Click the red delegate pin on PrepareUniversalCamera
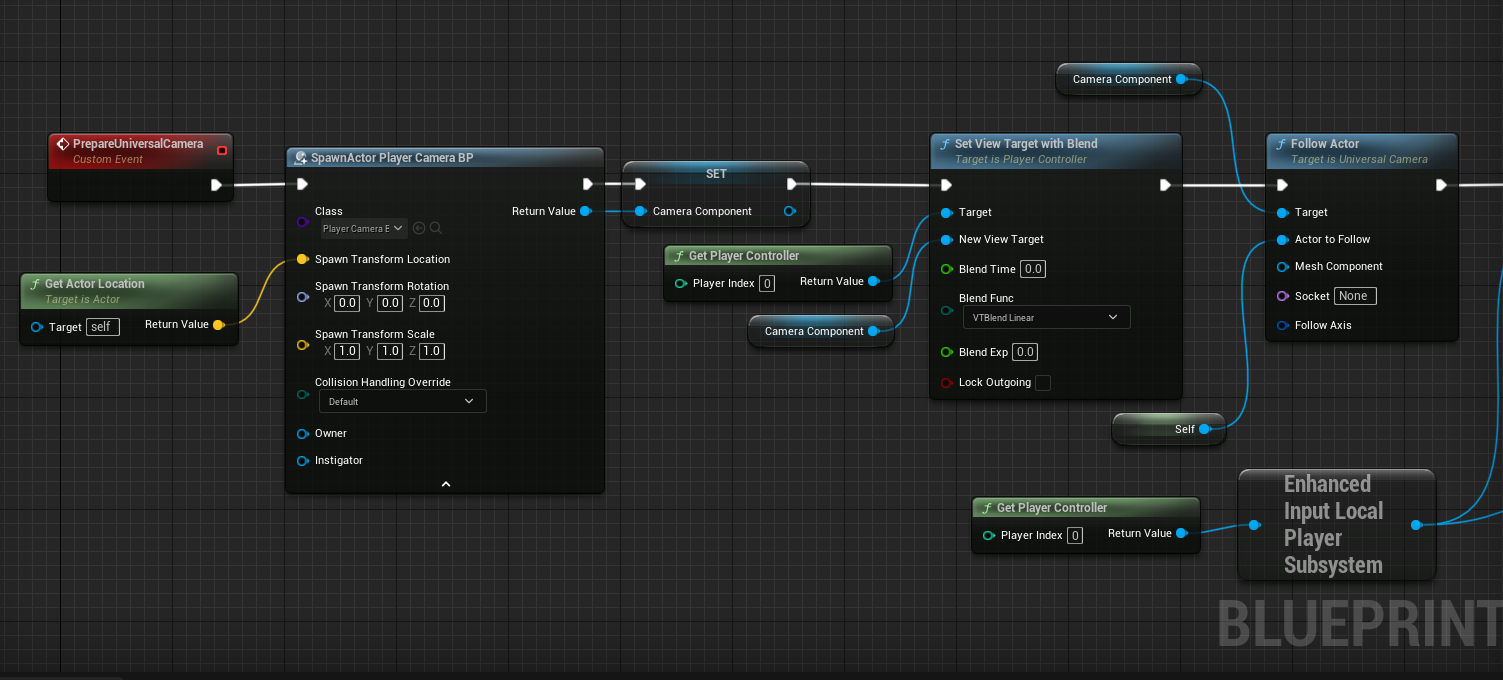 point(222,151)
